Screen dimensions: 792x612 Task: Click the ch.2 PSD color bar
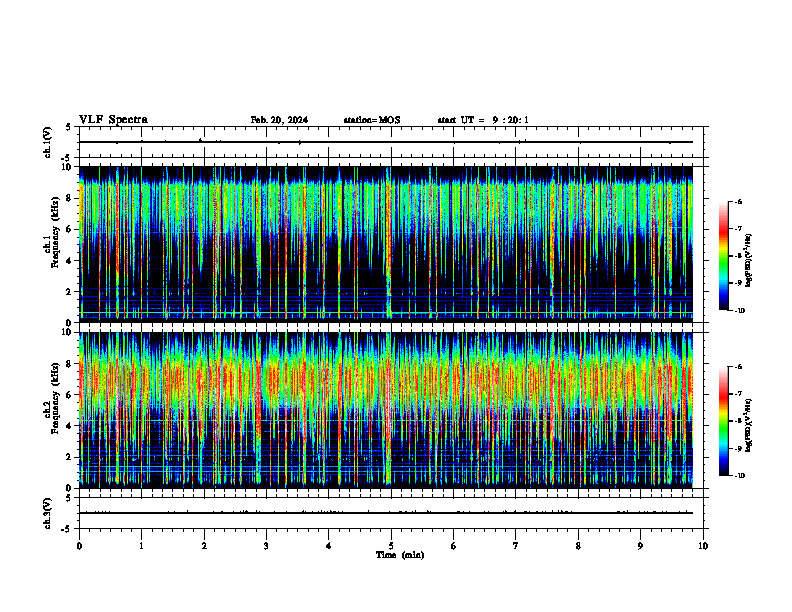tap(723, 421)
